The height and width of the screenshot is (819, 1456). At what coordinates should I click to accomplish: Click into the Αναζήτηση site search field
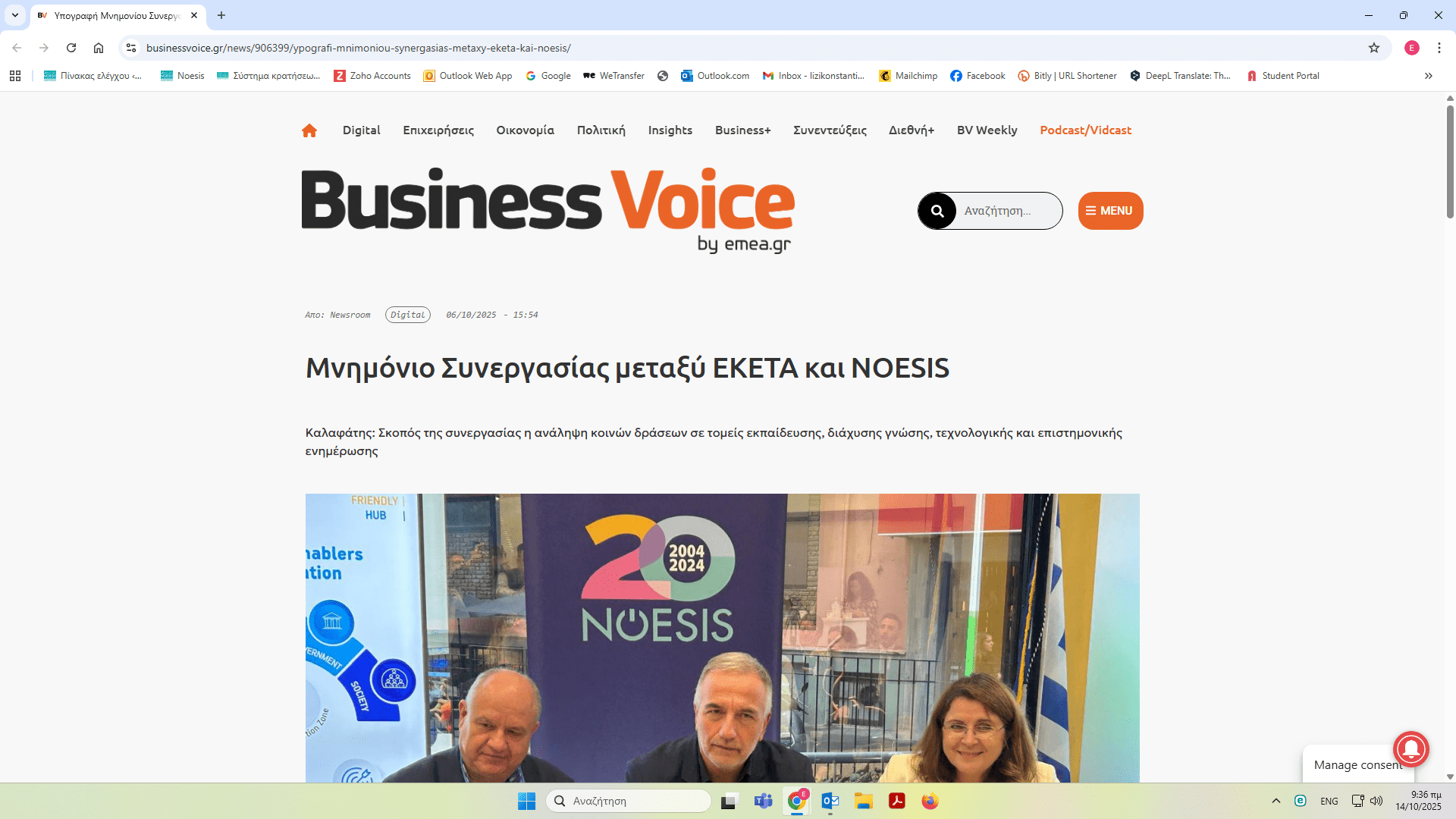(1007, 211)
